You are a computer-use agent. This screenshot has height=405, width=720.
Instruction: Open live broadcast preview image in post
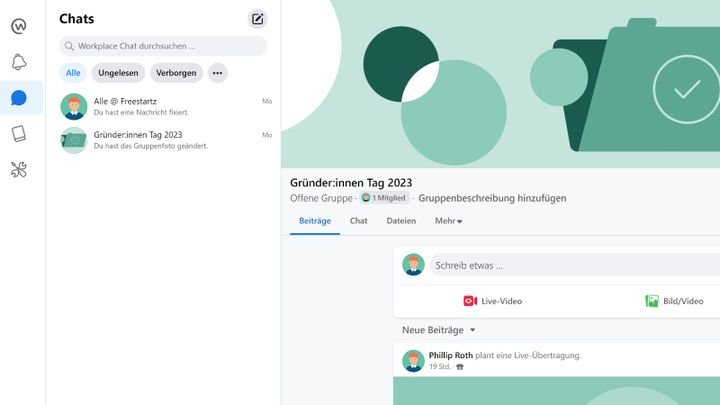click(557, 391)
